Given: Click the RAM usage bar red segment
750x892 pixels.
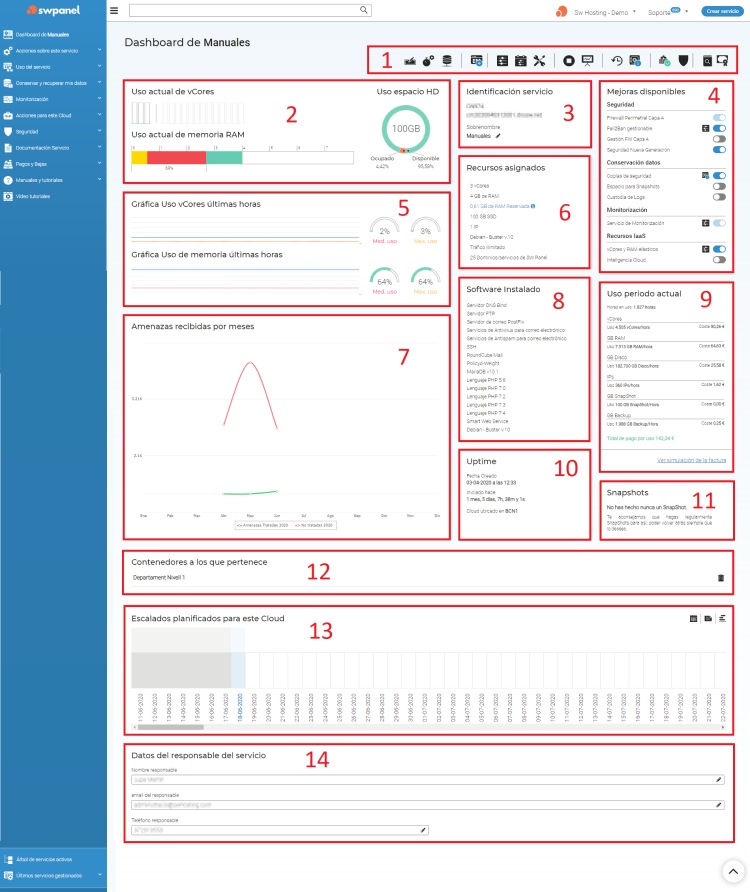Looking at the screenshot, I should [176, 158].
